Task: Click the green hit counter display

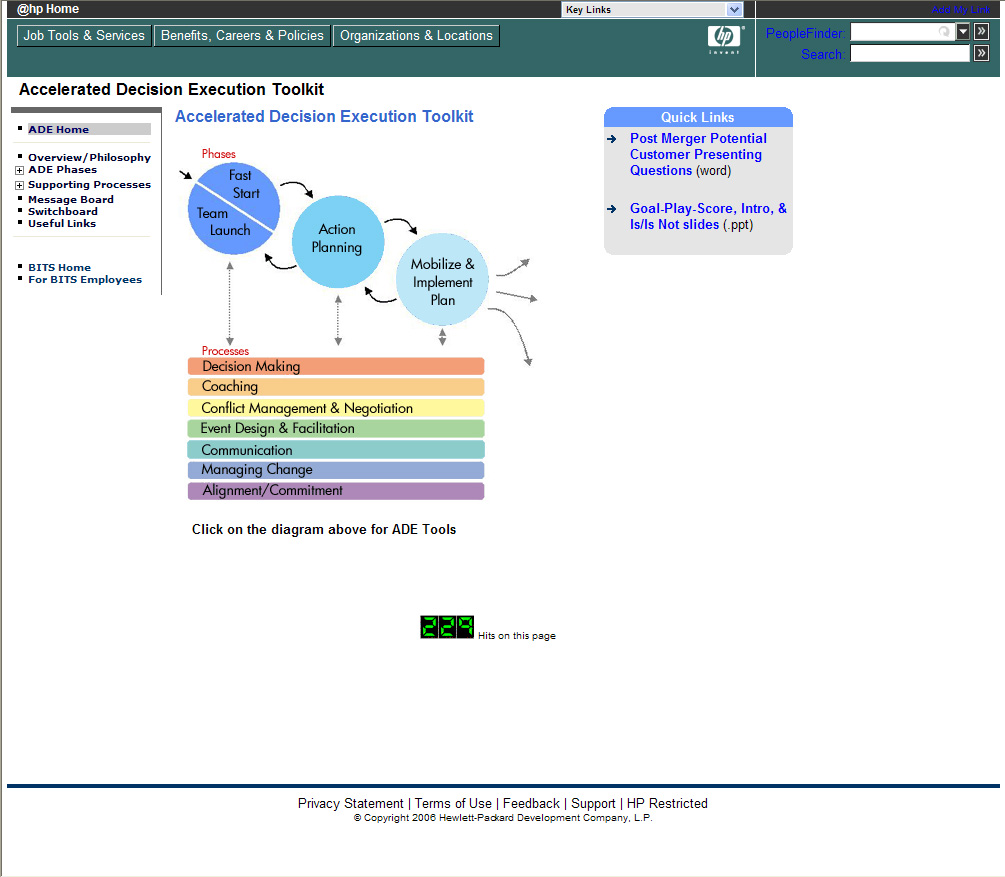Action: (x=447, y=628)
